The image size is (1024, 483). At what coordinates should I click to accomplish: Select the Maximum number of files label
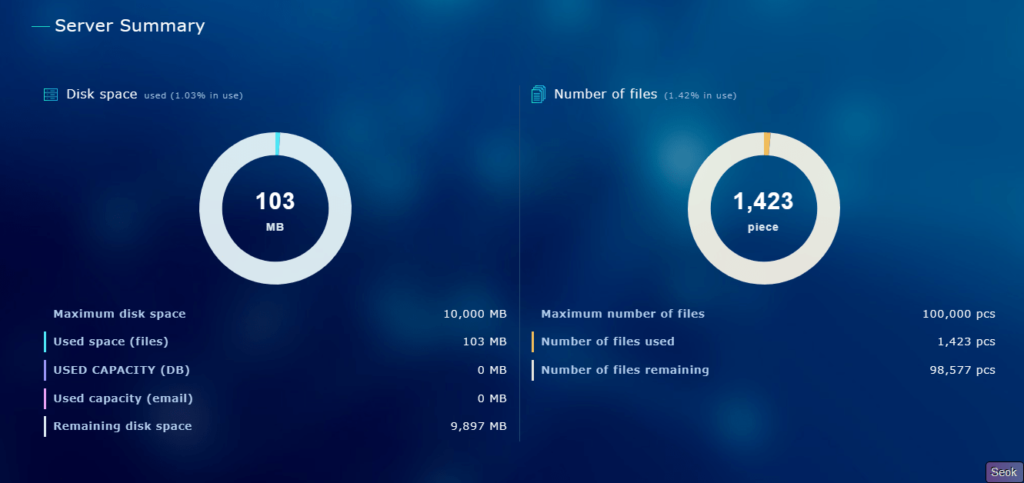tap(622, 314)
